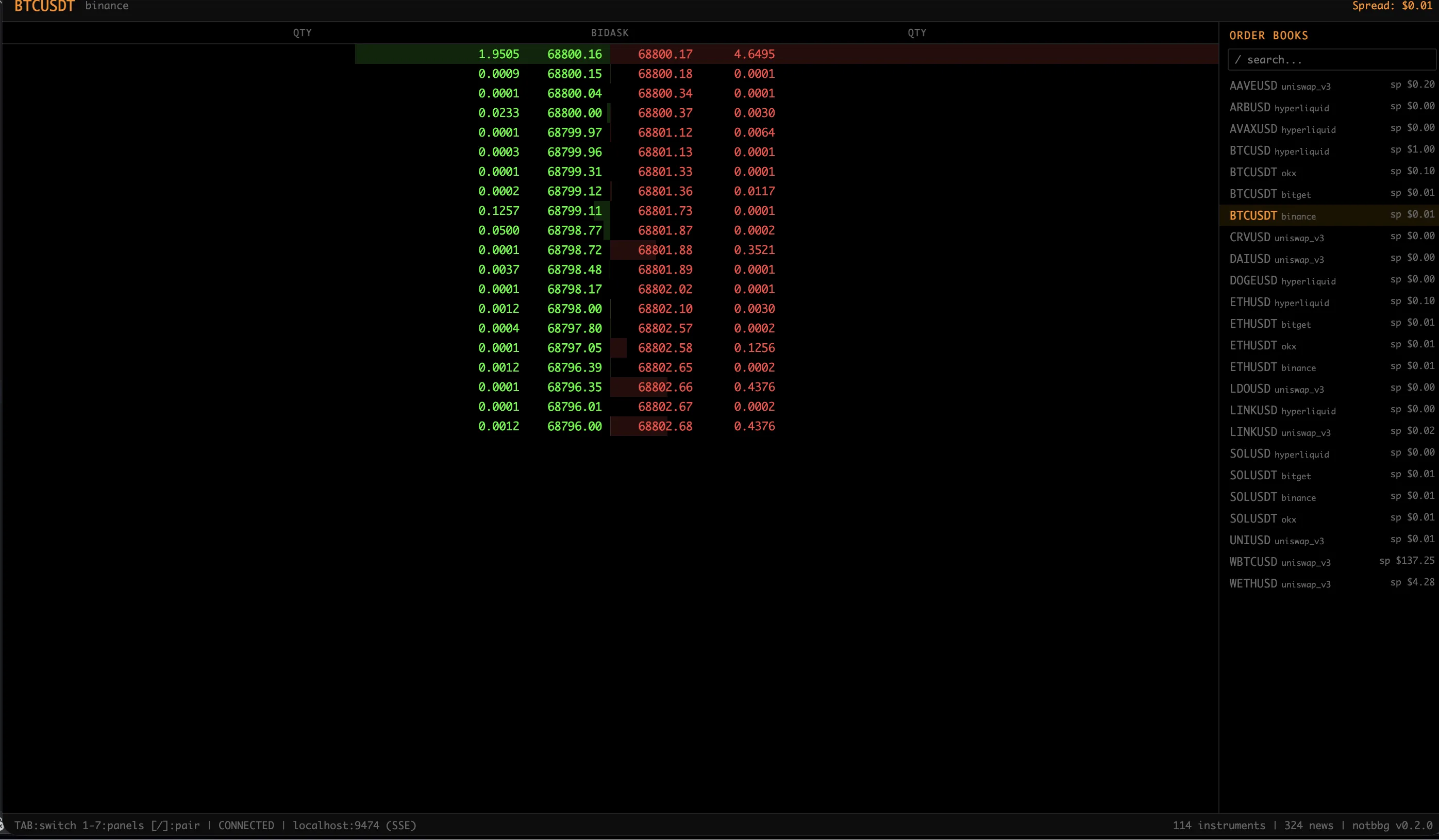Image resolution: width=1439 pixels, height=840 pixels.
Task: Click best ask price 68800.17
Action: (665, 54)
